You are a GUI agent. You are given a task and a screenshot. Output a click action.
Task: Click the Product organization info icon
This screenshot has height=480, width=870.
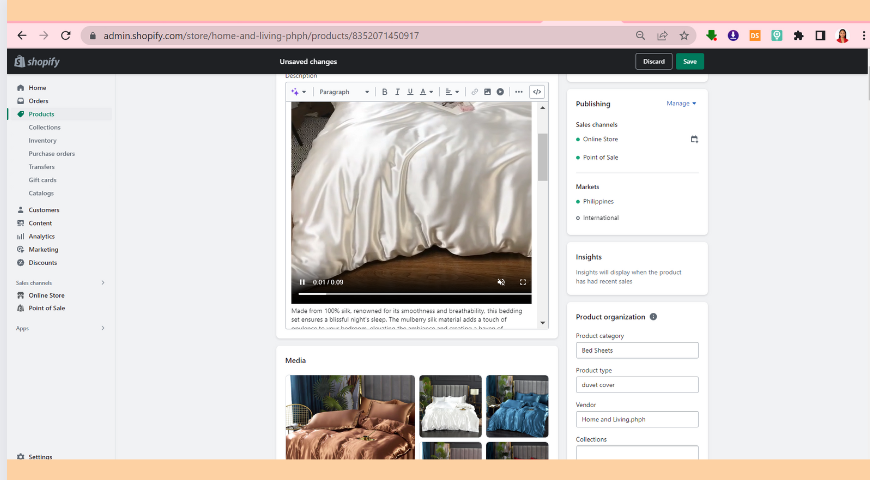point(653,317)
